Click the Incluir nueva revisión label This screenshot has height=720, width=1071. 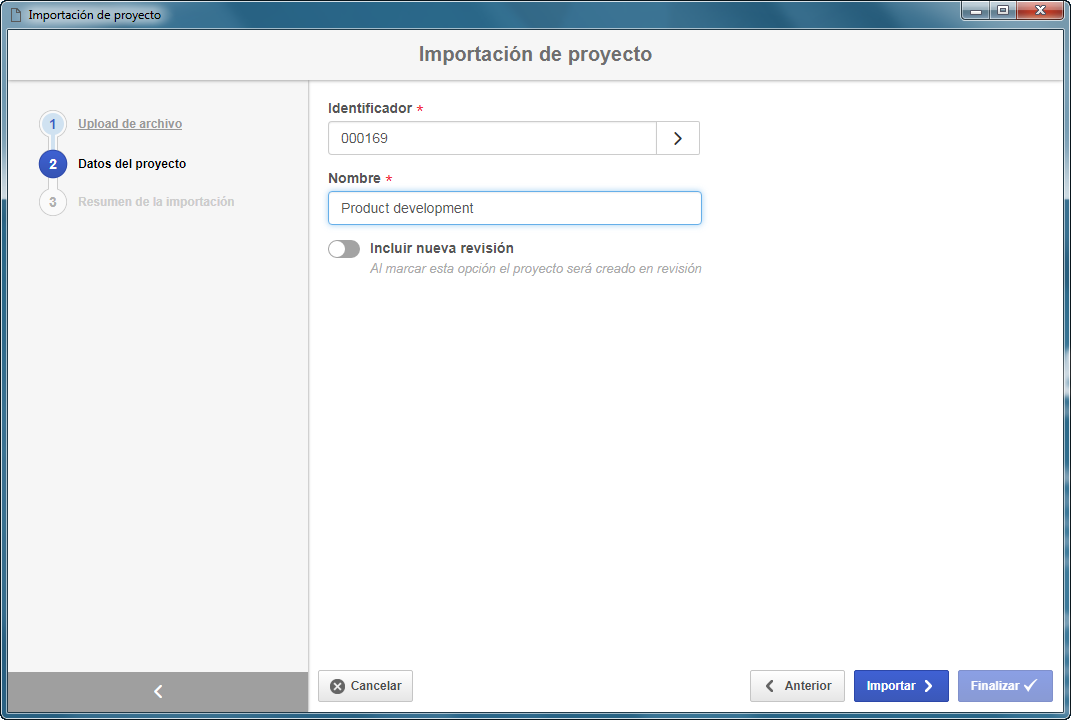tap(442, 248)
